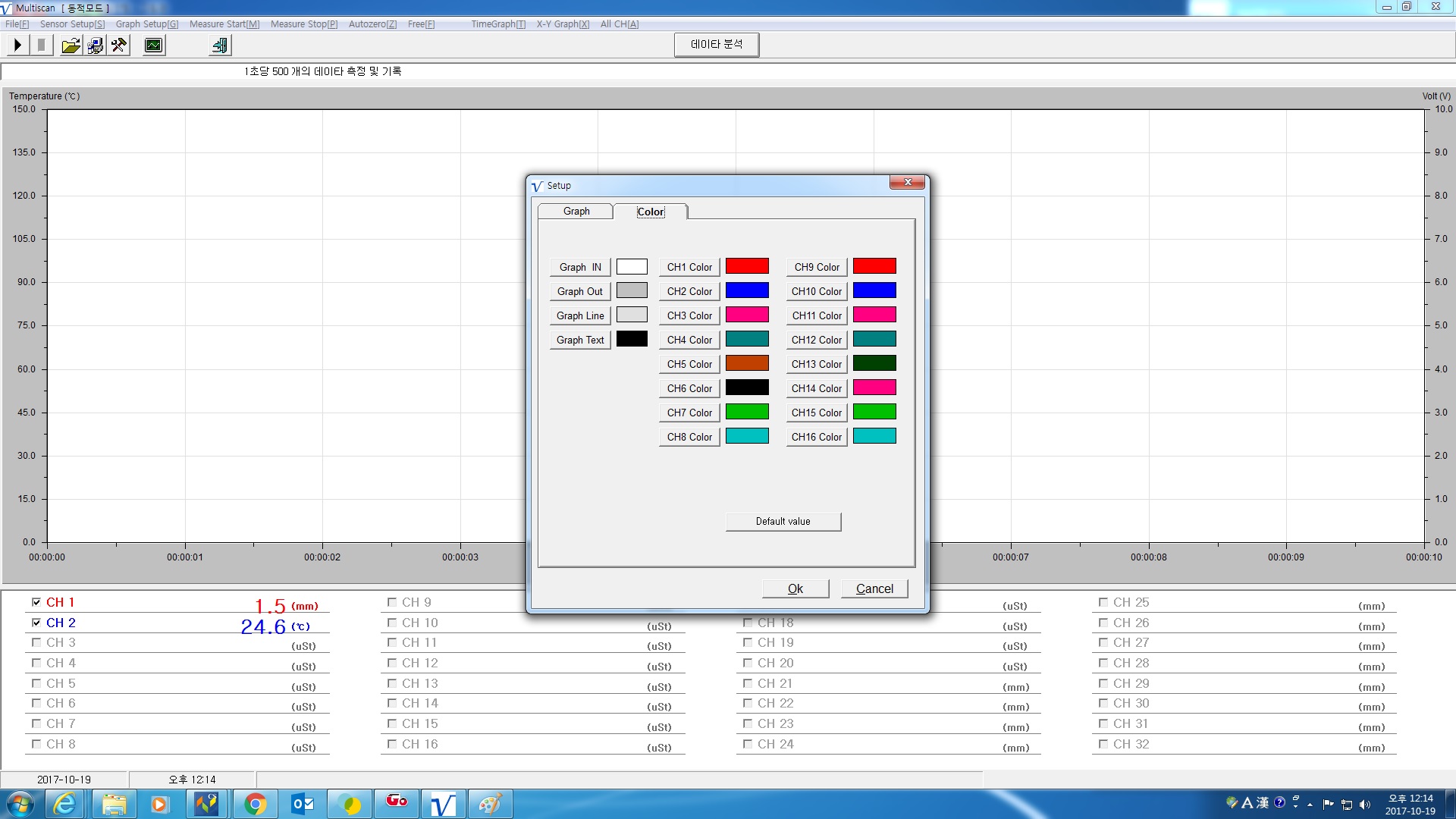
Task: Click the Default value button
Action: [783, 522]
